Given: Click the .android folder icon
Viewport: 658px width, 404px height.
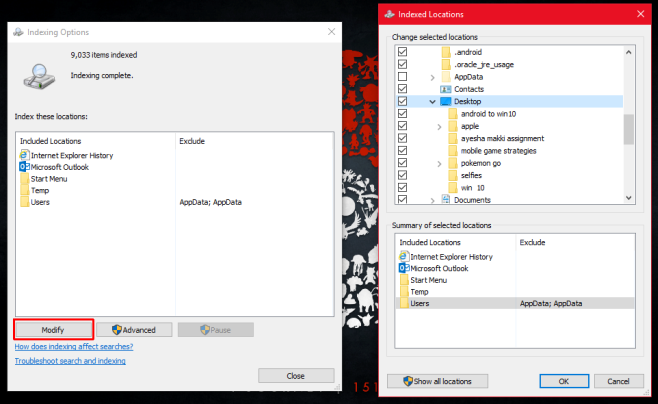Looking at the screenshot, I should (x=446, y=52).
